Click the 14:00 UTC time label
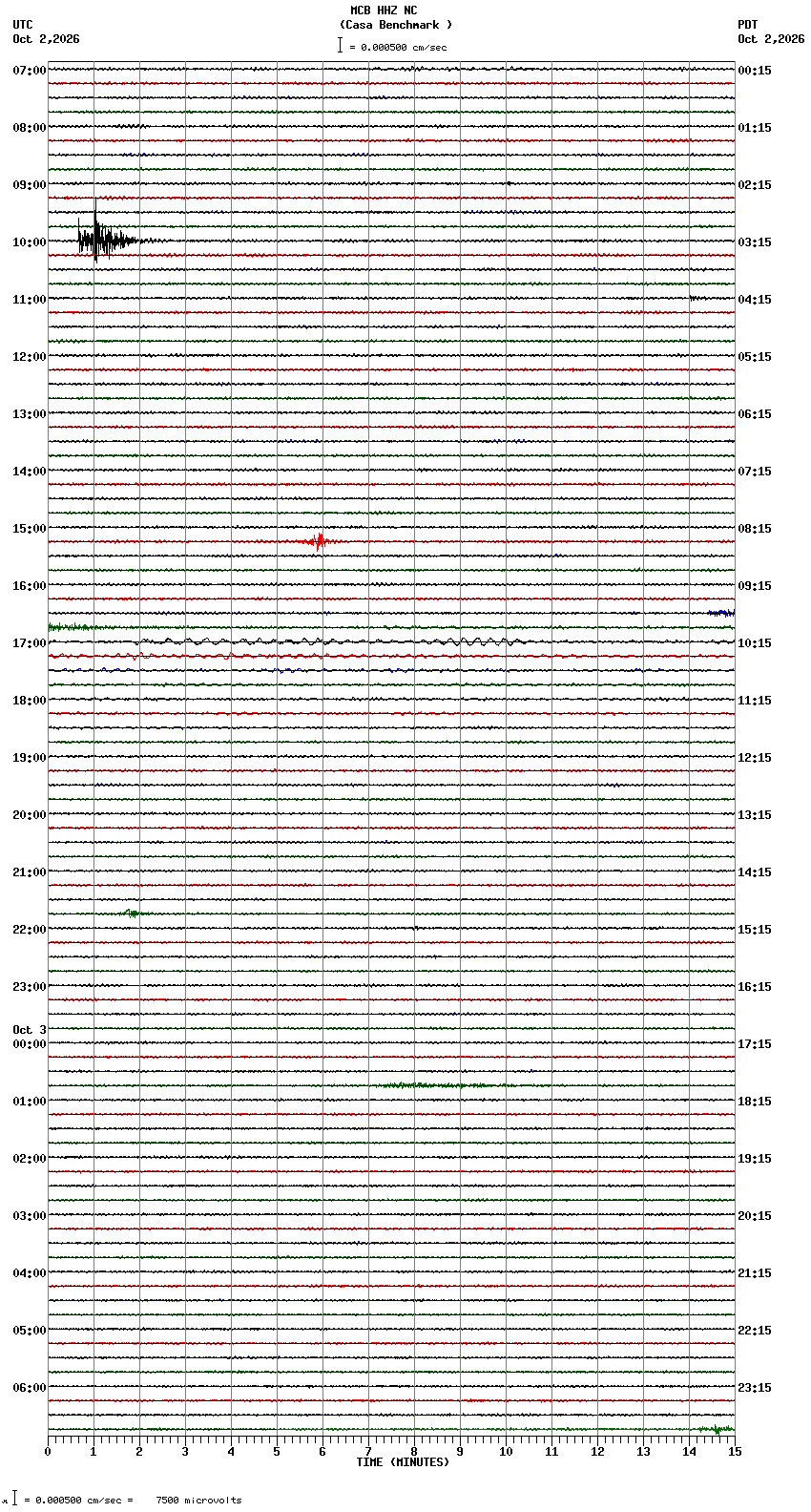Image resolution: width=811 pixels, height=1512 pixels. (x=30, y=472)
